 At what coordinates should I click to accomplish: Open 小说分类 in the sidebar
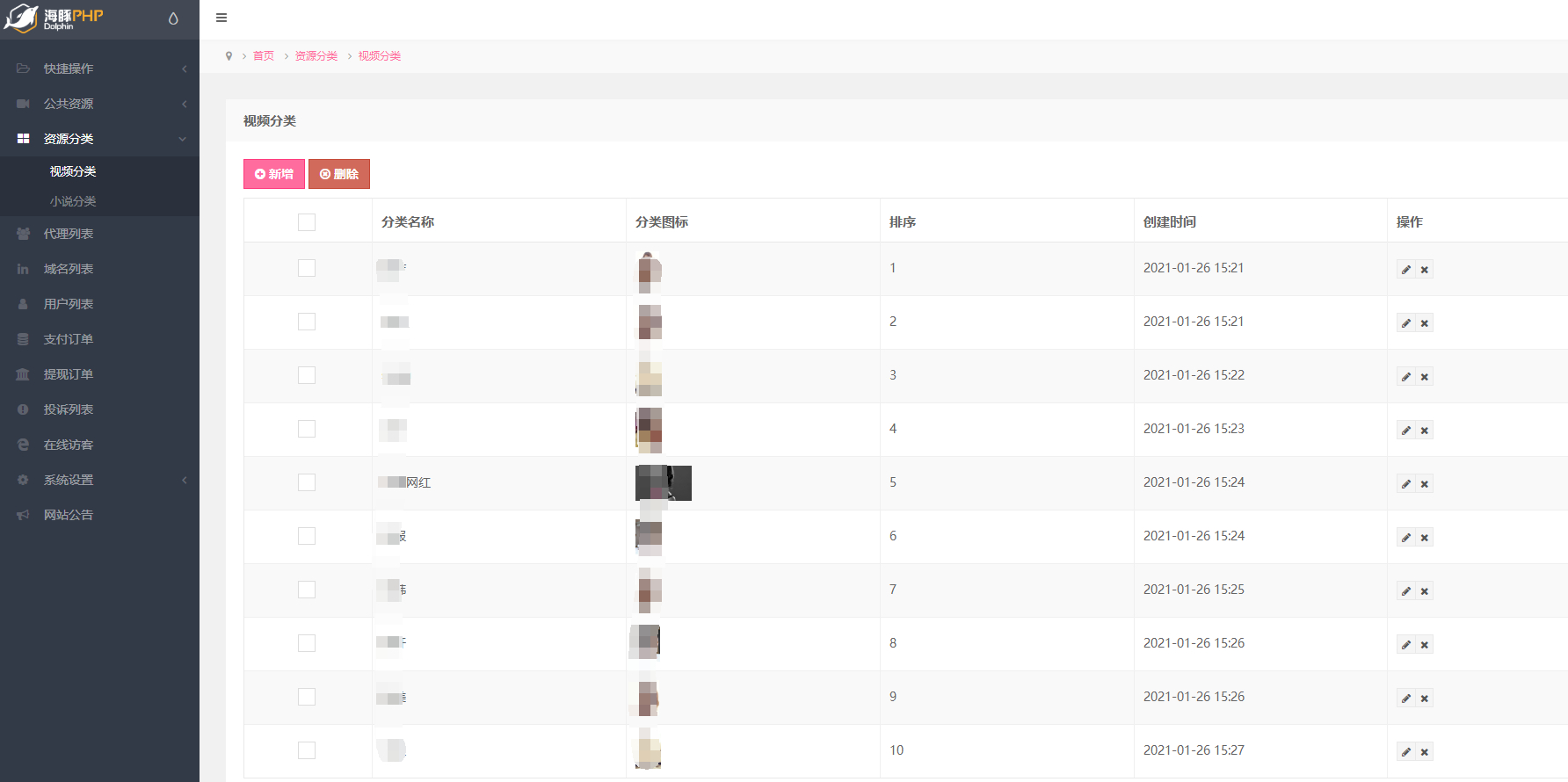coord(73,201)
